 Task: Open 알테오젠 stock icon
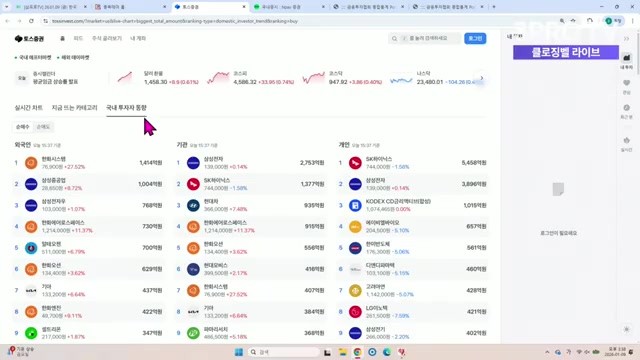[31, 248]
